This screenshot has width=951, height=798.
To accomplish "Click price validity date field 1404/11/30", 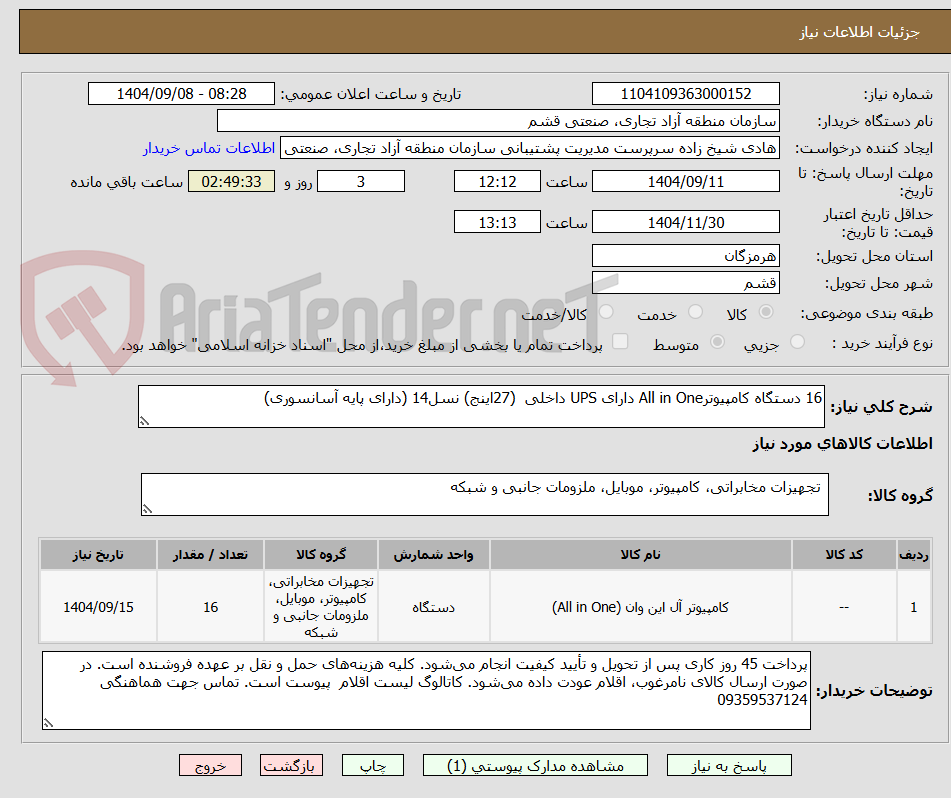I will 685,222.
